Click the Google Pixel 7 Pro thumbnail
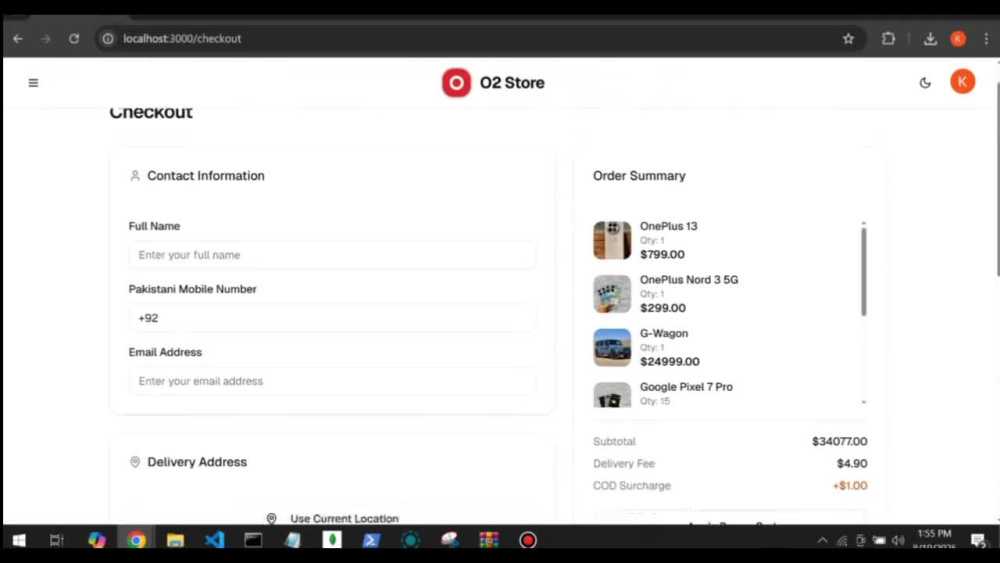 tap(612, 395)
